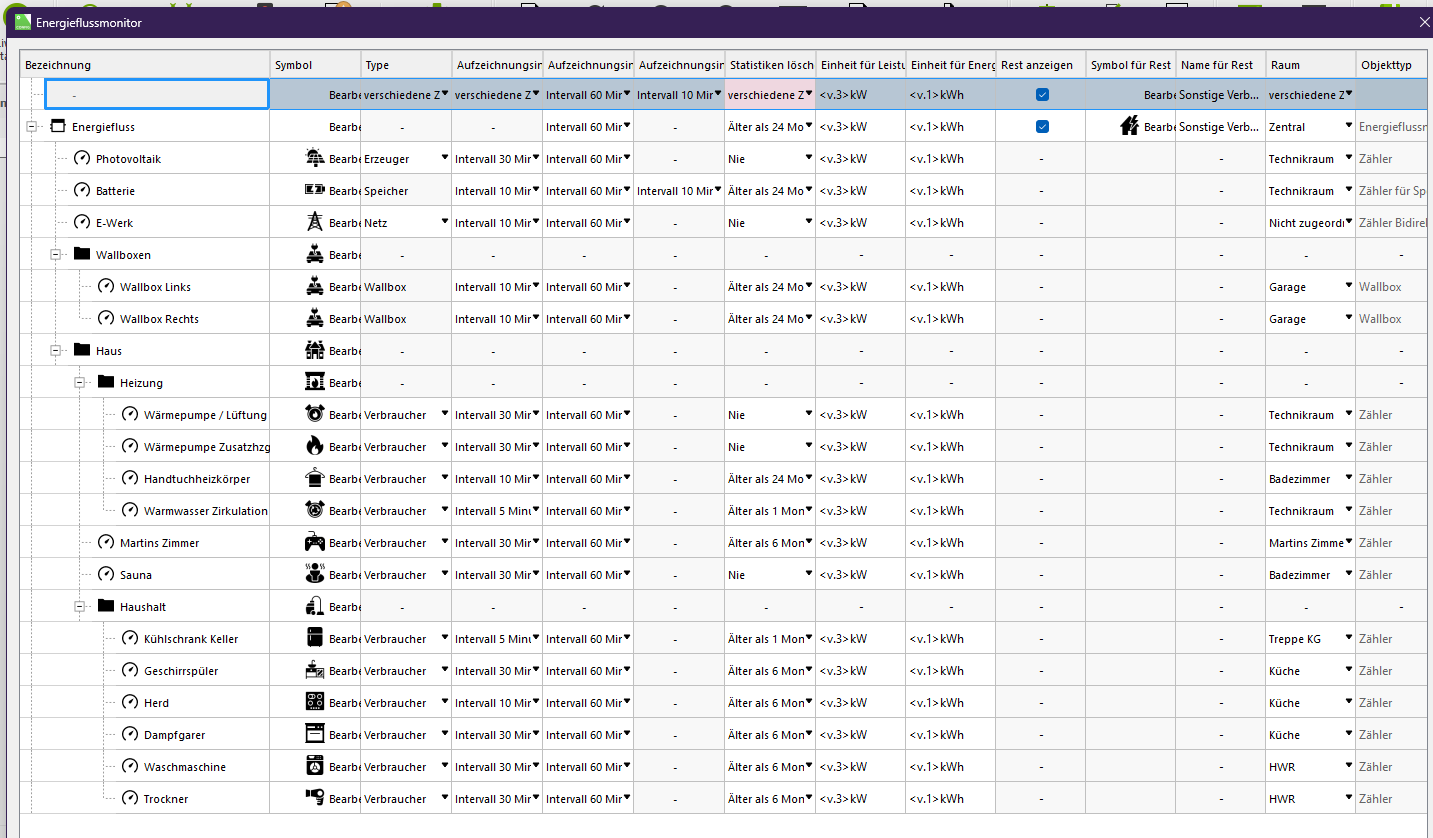
Task: Open Photovoltaik's Intervall 30 Min dropdown
Action: coord(535,158)
